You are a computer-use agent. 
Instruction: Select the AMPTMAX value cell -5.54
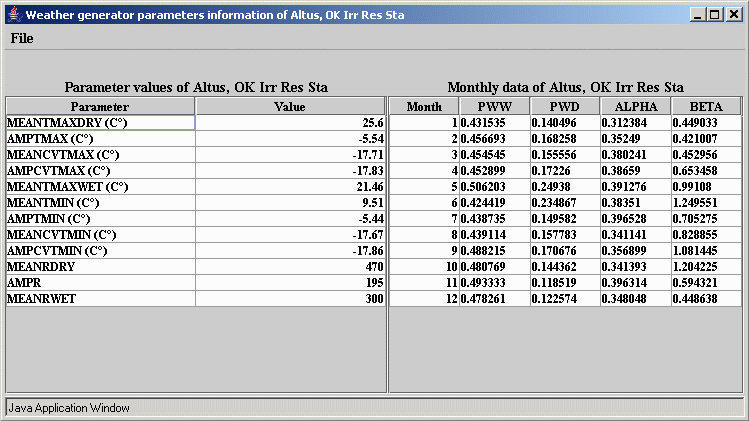click(x=290, y=139)
